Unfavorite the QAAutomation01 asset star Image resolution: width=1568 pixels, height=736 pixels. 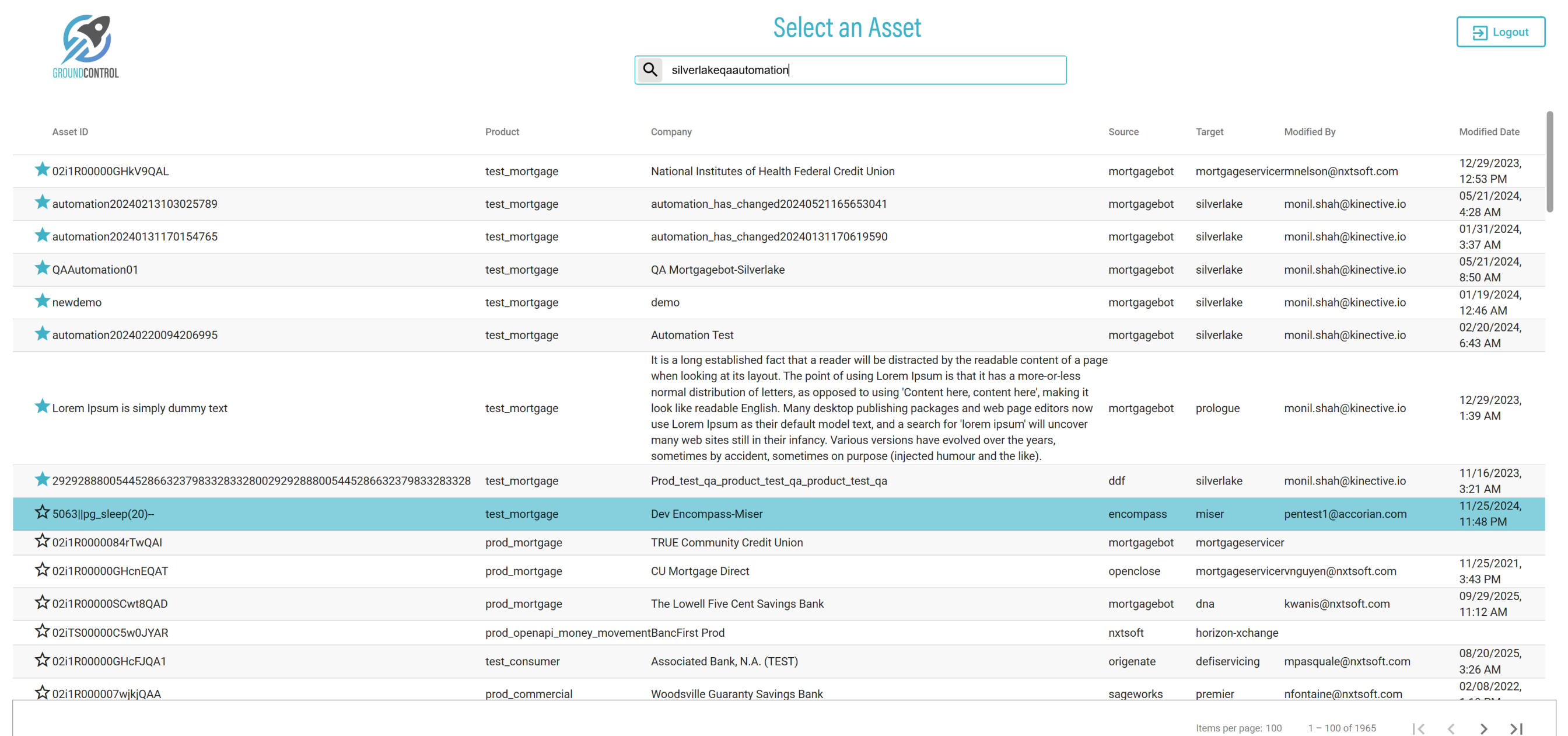pos(42,268)
